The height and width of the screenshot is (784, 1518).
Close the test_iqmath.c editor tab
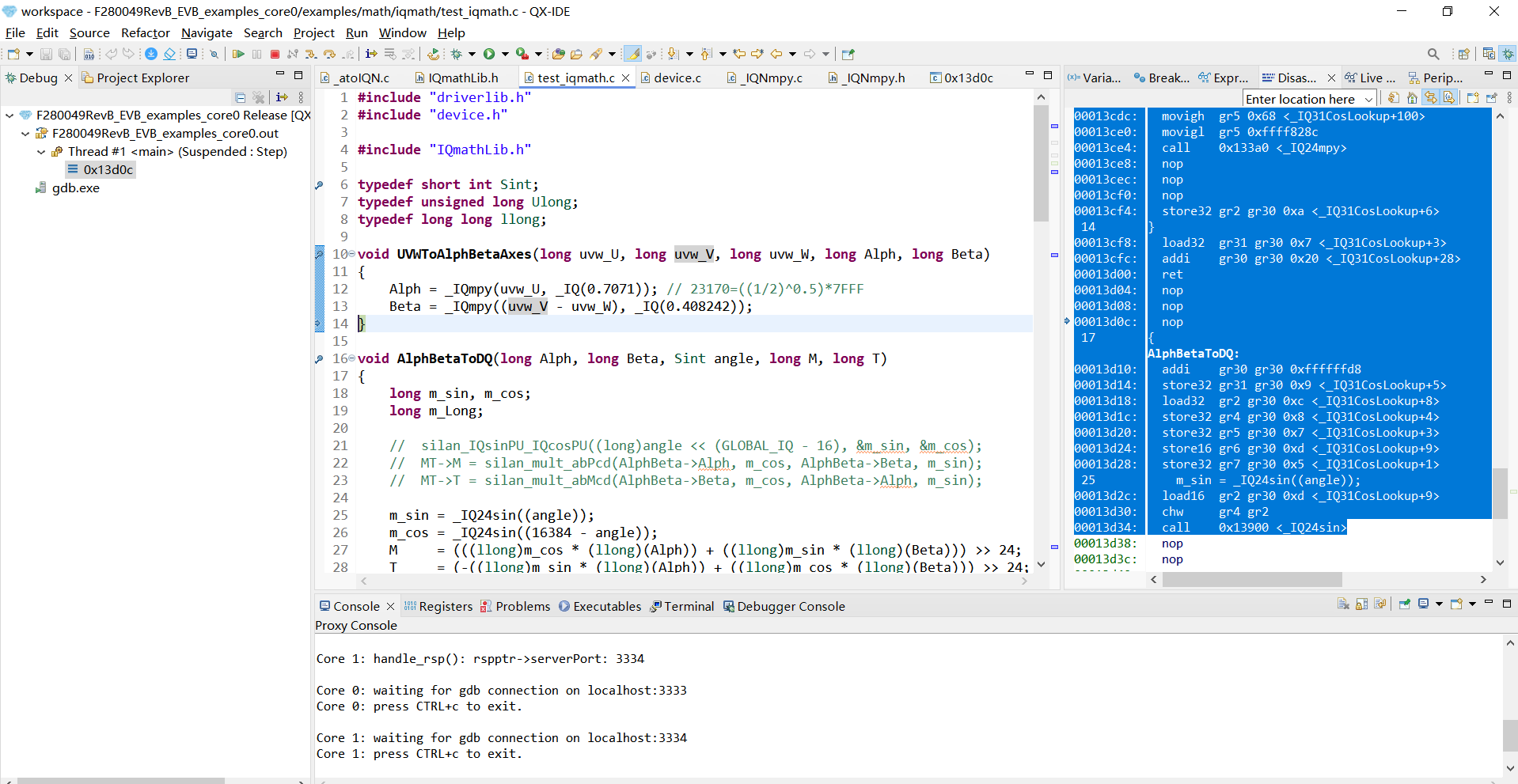pyautogui.click(x=625, y=78)
